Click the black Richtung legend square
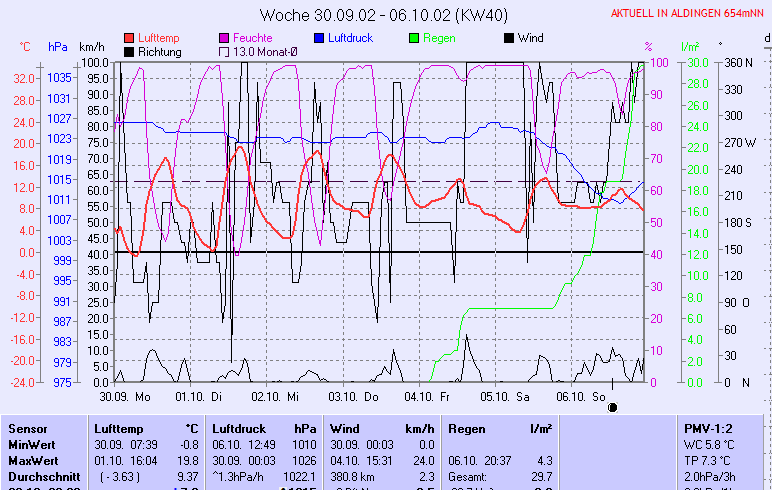Screen dimensions: 772x490 (x=129, y=51)
